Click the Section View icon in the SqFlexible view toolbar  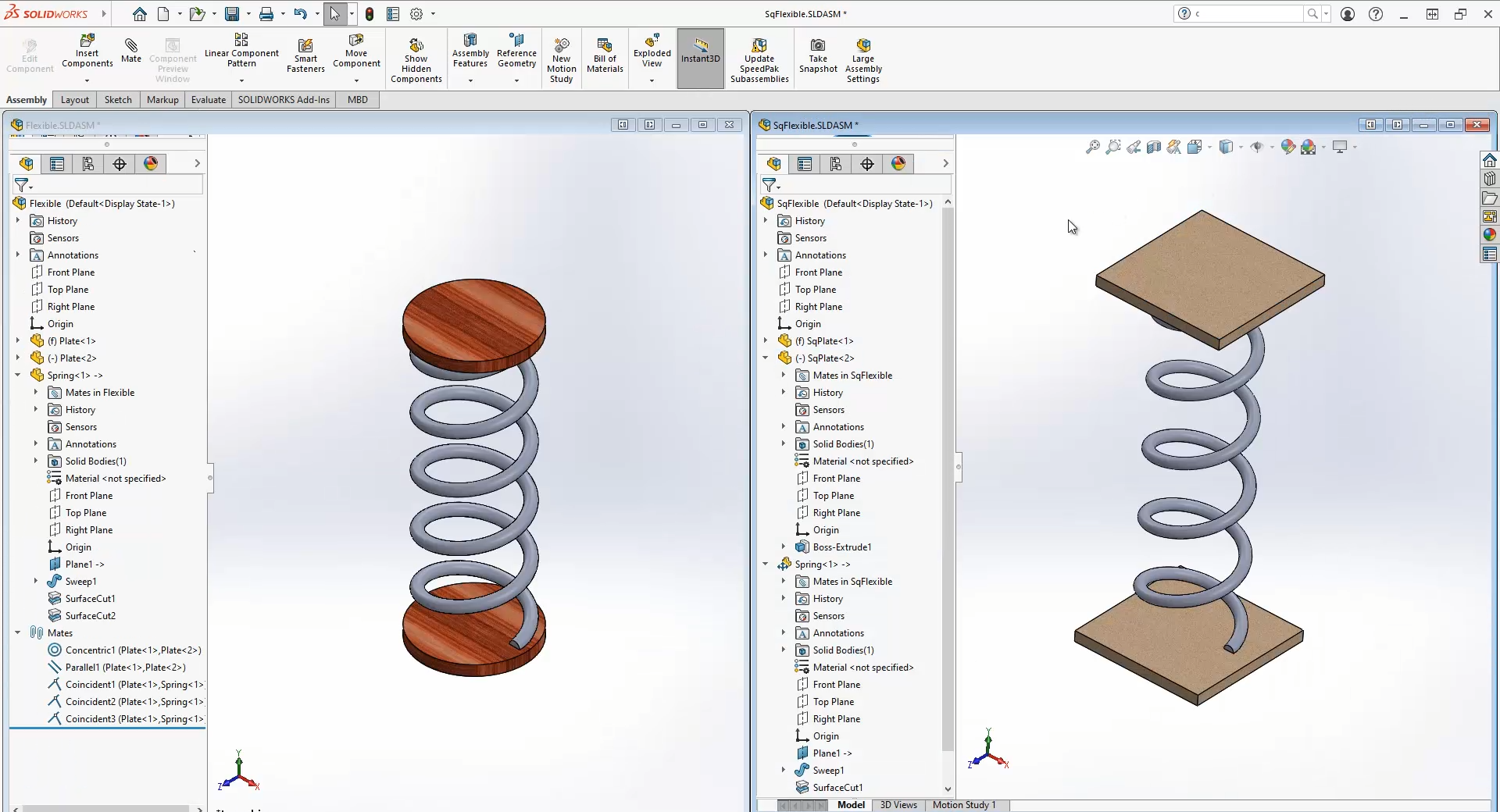(1154, 147)
